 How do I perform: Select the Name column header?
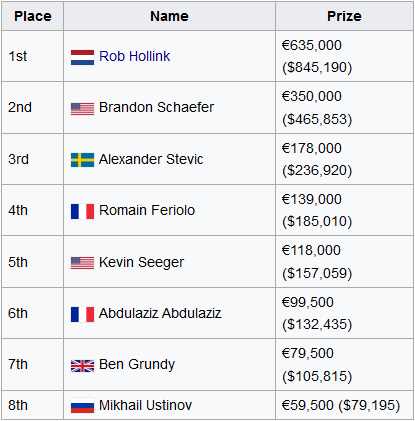point(169,16)
